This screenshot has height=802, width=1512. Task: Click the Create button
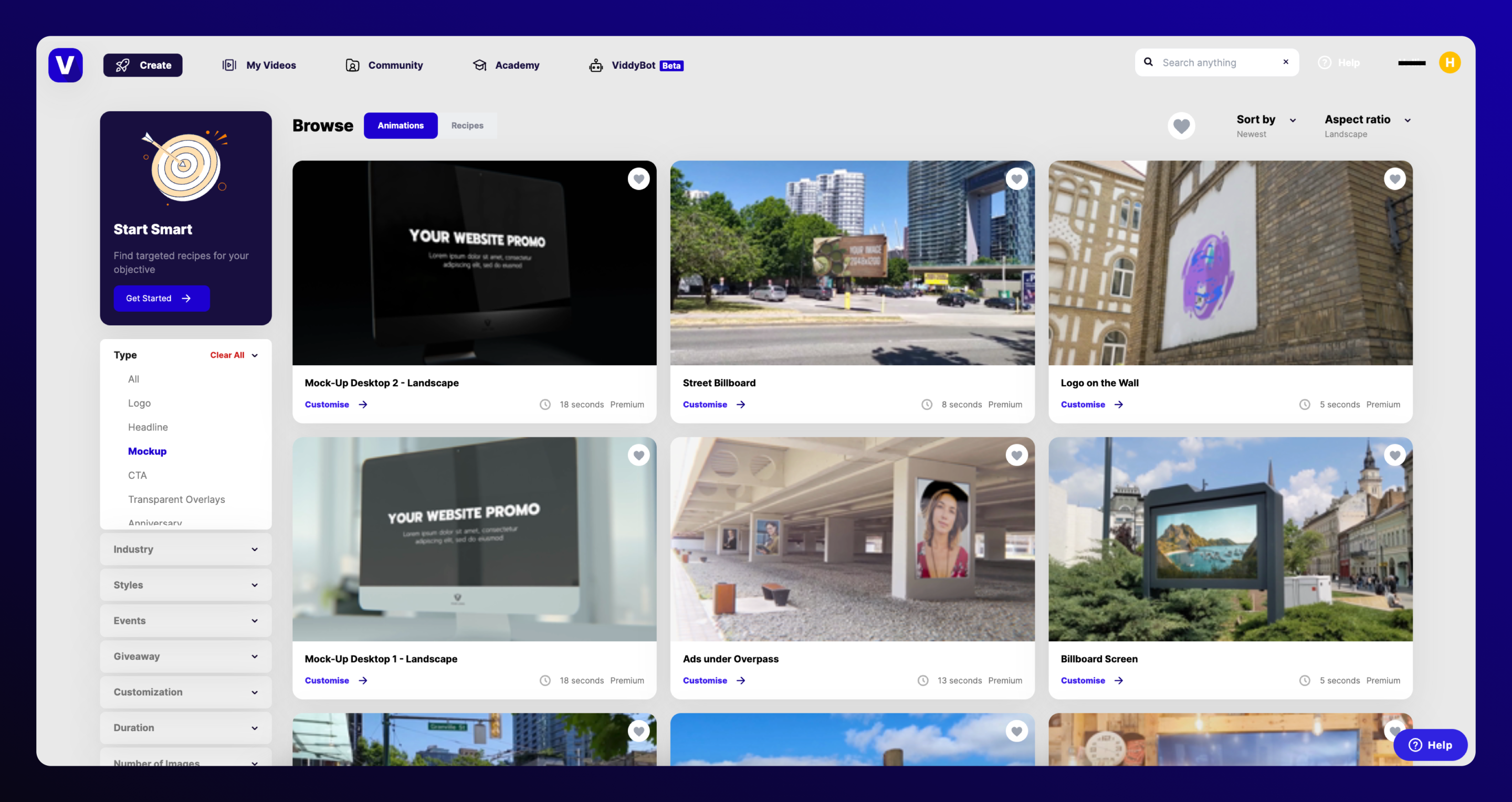click(x=143, y=65)
